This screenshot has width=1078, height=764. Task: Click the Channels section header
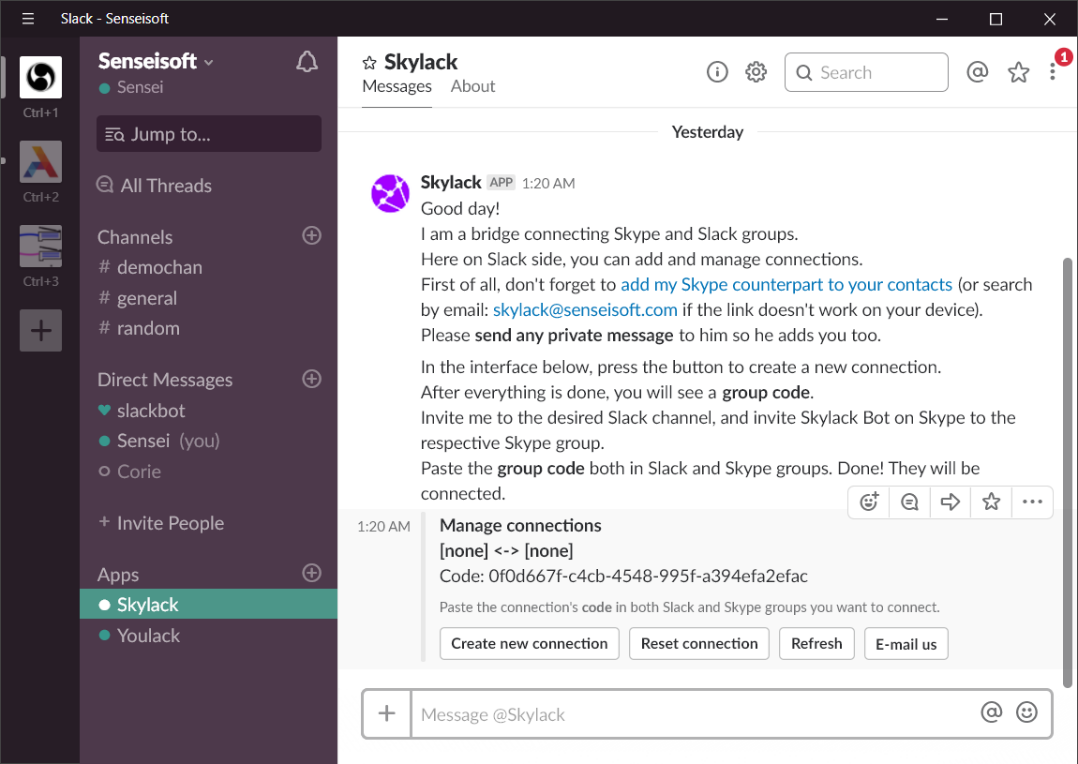coord(135,237)
